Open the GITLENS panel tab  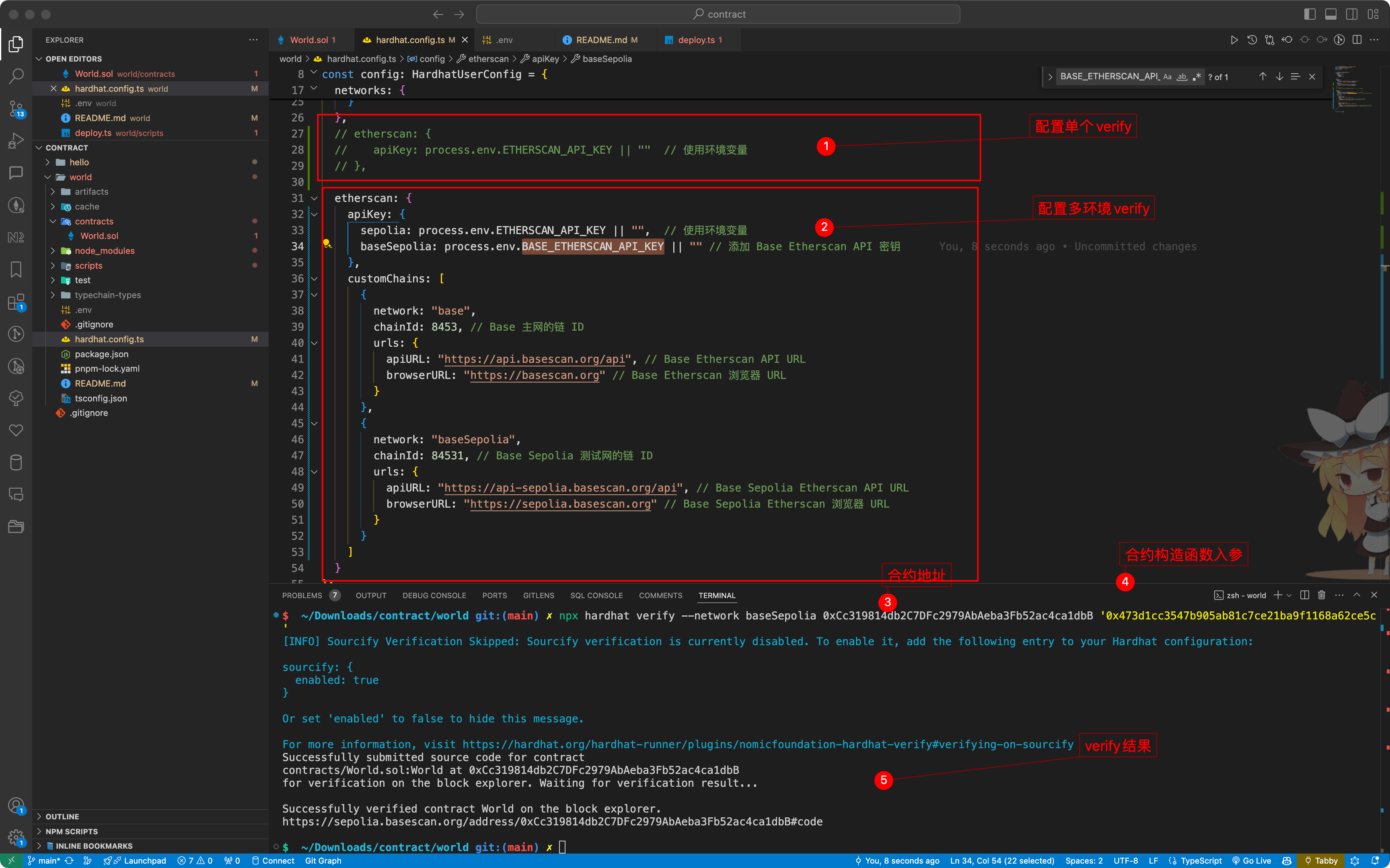coord(538,595)
